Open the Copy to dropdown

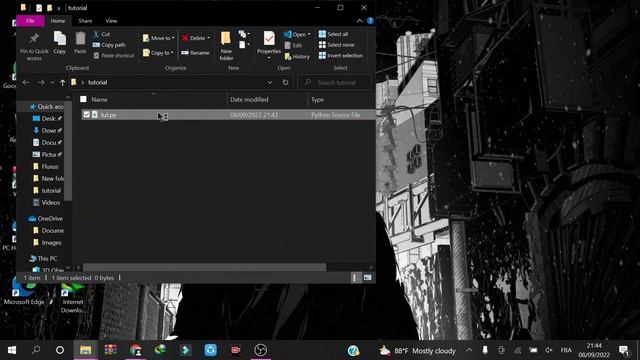coord(158,53)
